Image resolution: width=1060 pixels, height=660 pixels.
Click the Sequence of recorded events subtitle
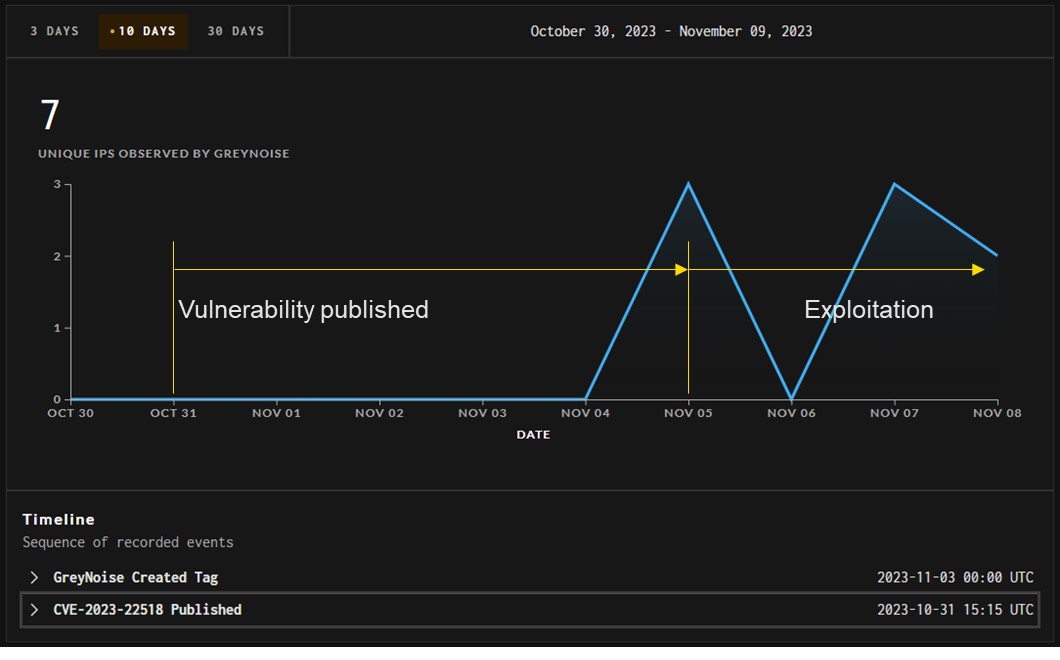(x=128, y=542)
